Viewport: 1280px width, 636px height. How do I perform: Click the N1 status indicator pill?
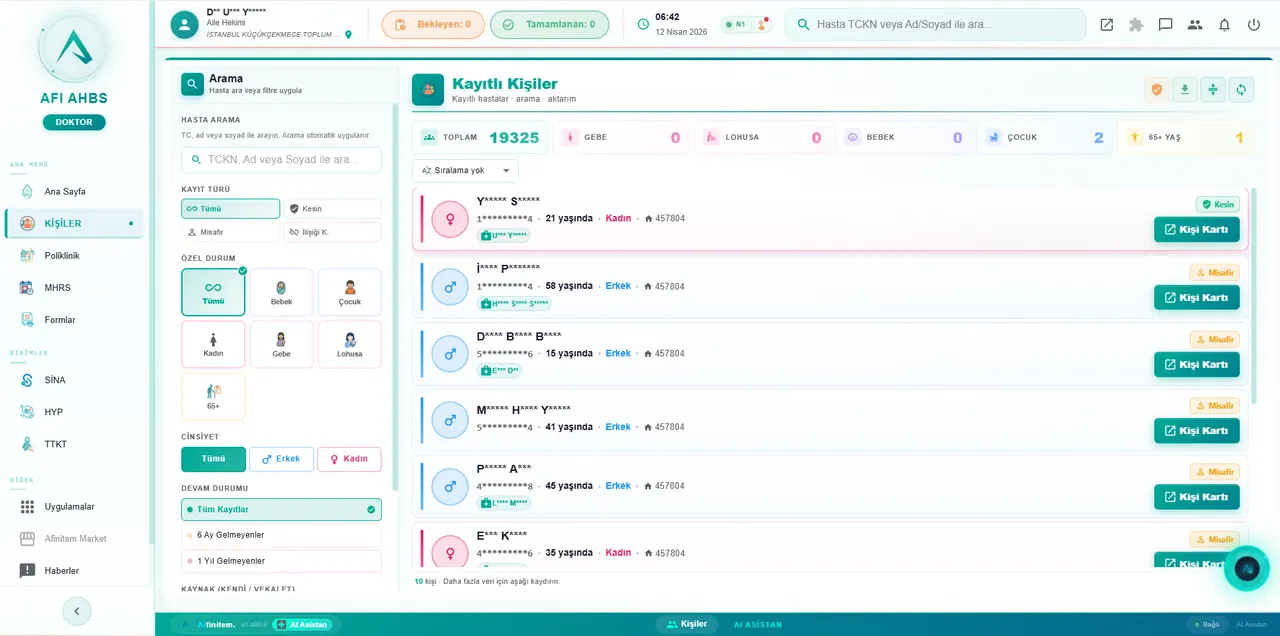click(746, 24)
